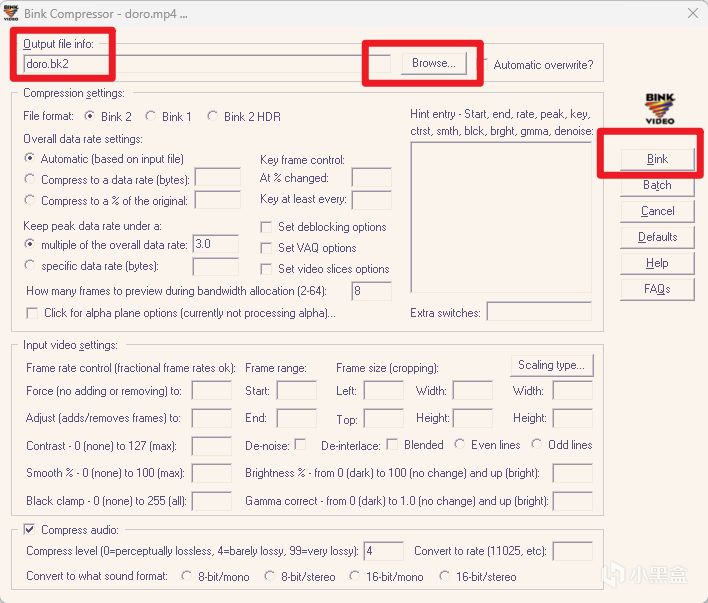
Task: Enable De-interlace Blended checkbox
Action: (392, 444)
